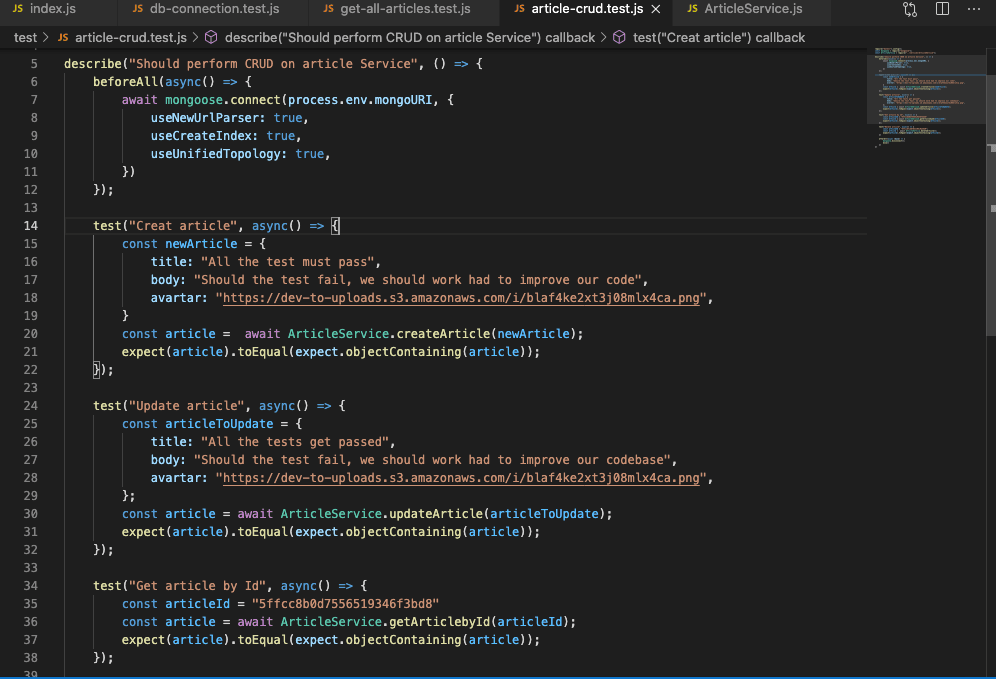Click the JS file icon in the breadcrumb

[x=63, y=38]
